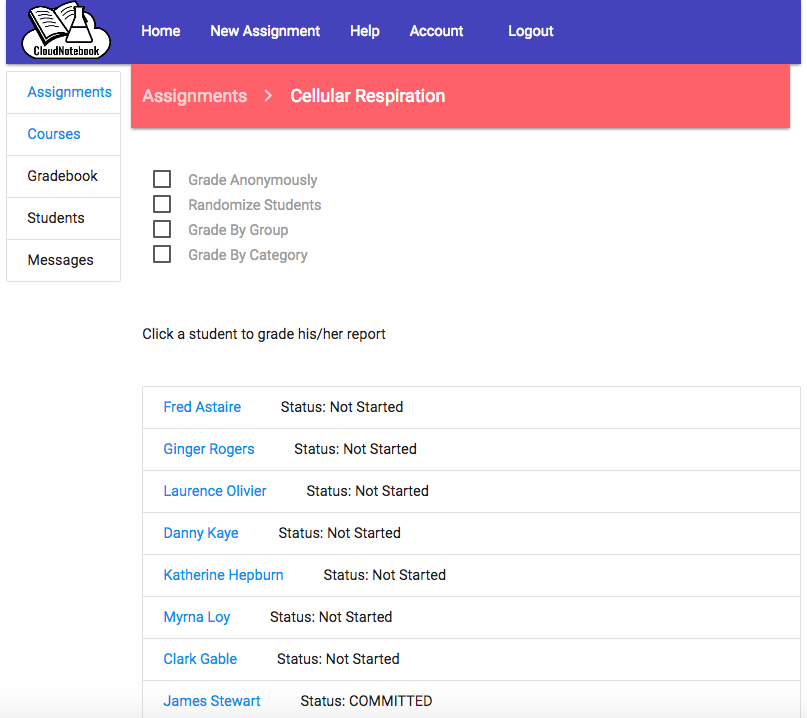Select student Danny Kaye

[201, 533]
